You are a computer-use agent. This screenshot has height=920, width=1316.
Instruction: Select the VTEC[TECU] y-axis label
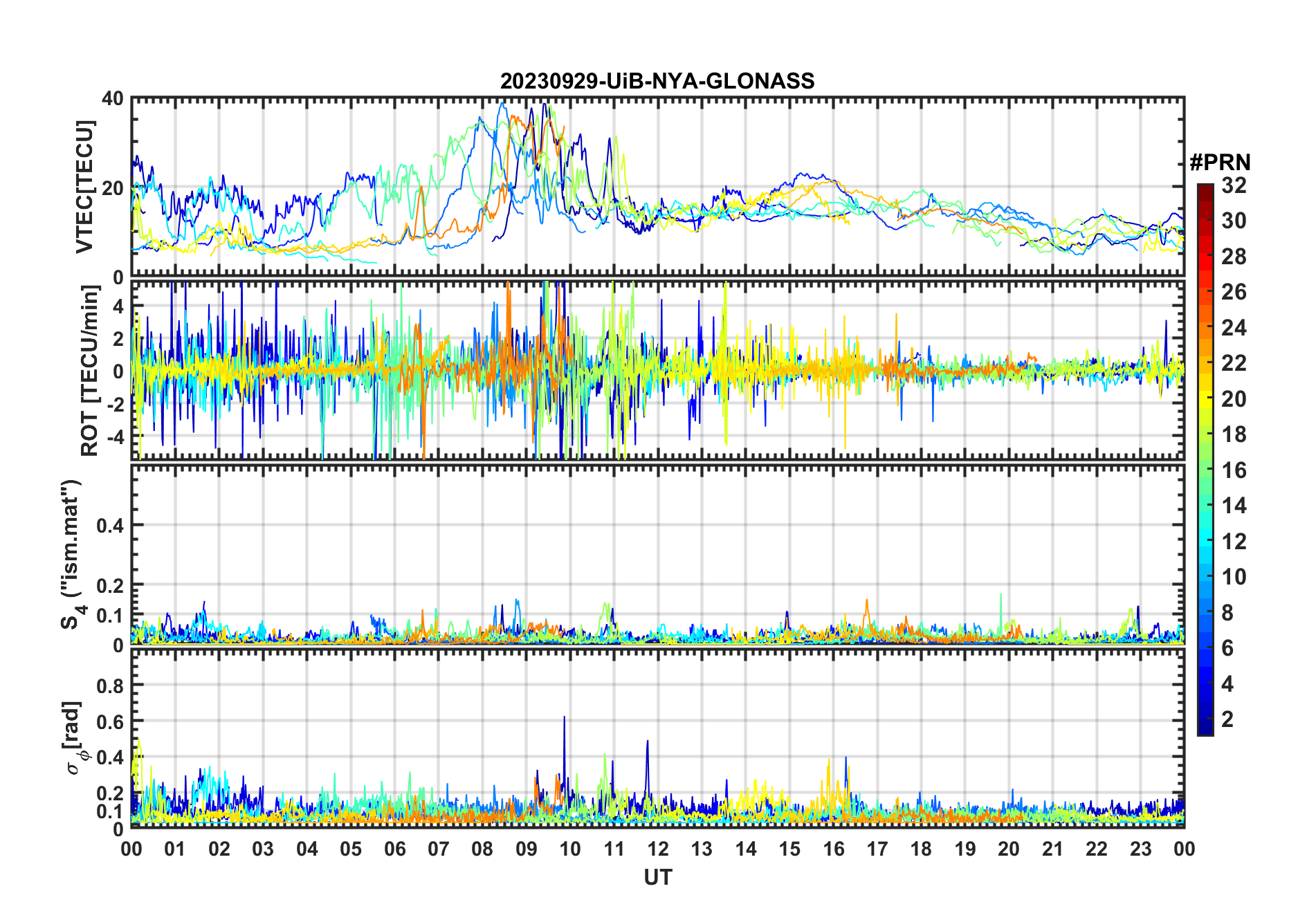84,187
